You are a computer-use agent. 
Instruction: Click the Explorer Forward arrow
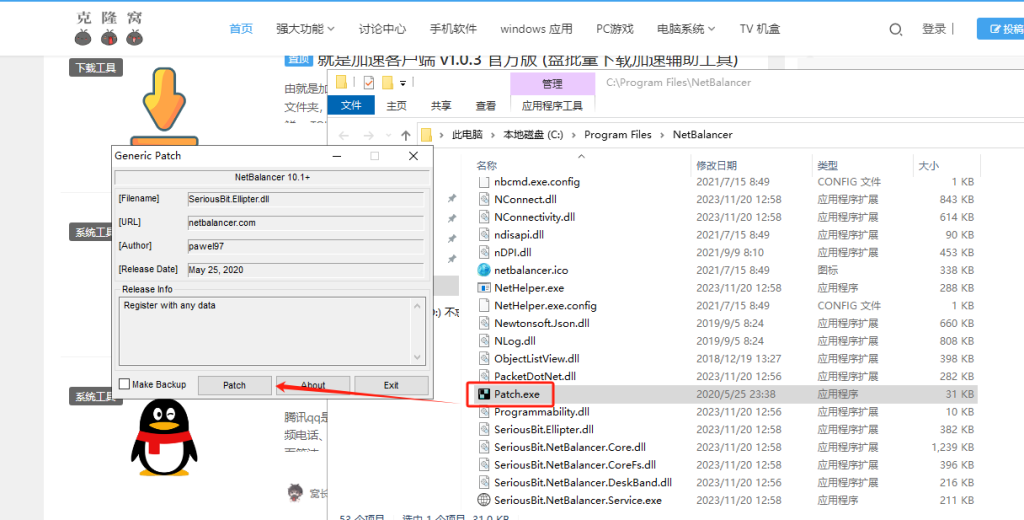(x=368, y=135)
